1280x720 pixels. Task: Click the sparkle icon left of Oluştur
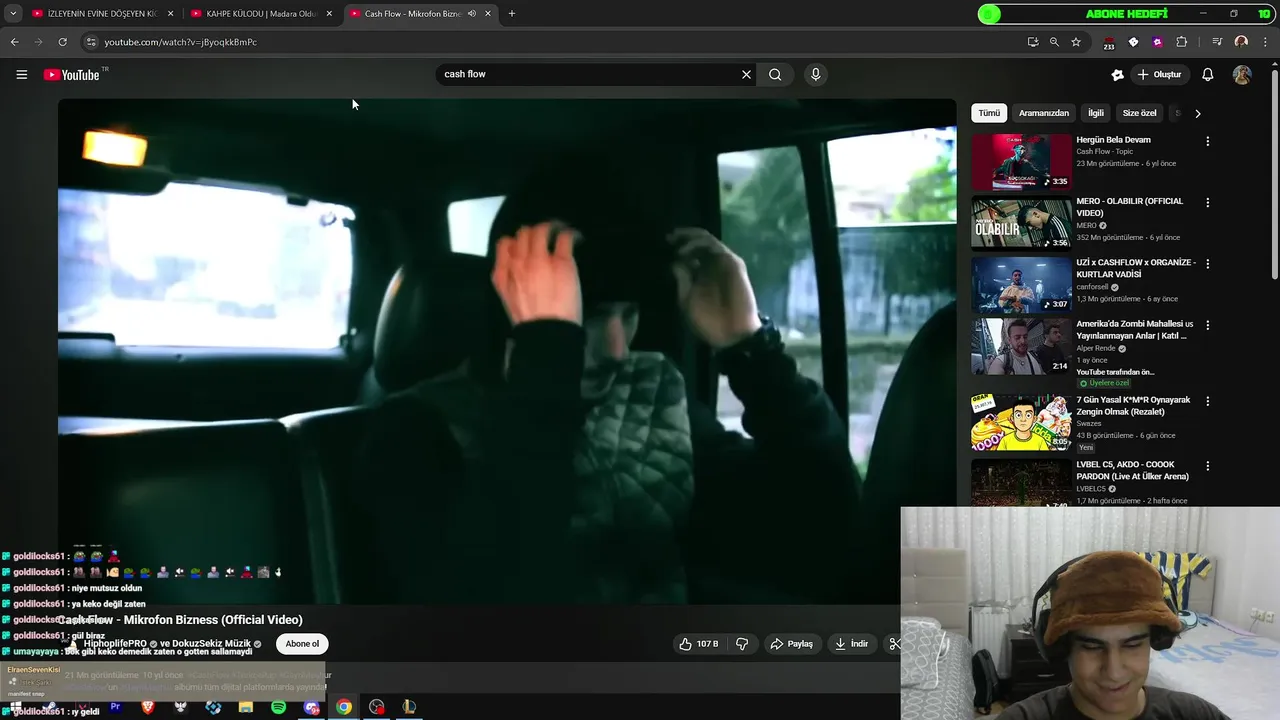click(1117, 75)
